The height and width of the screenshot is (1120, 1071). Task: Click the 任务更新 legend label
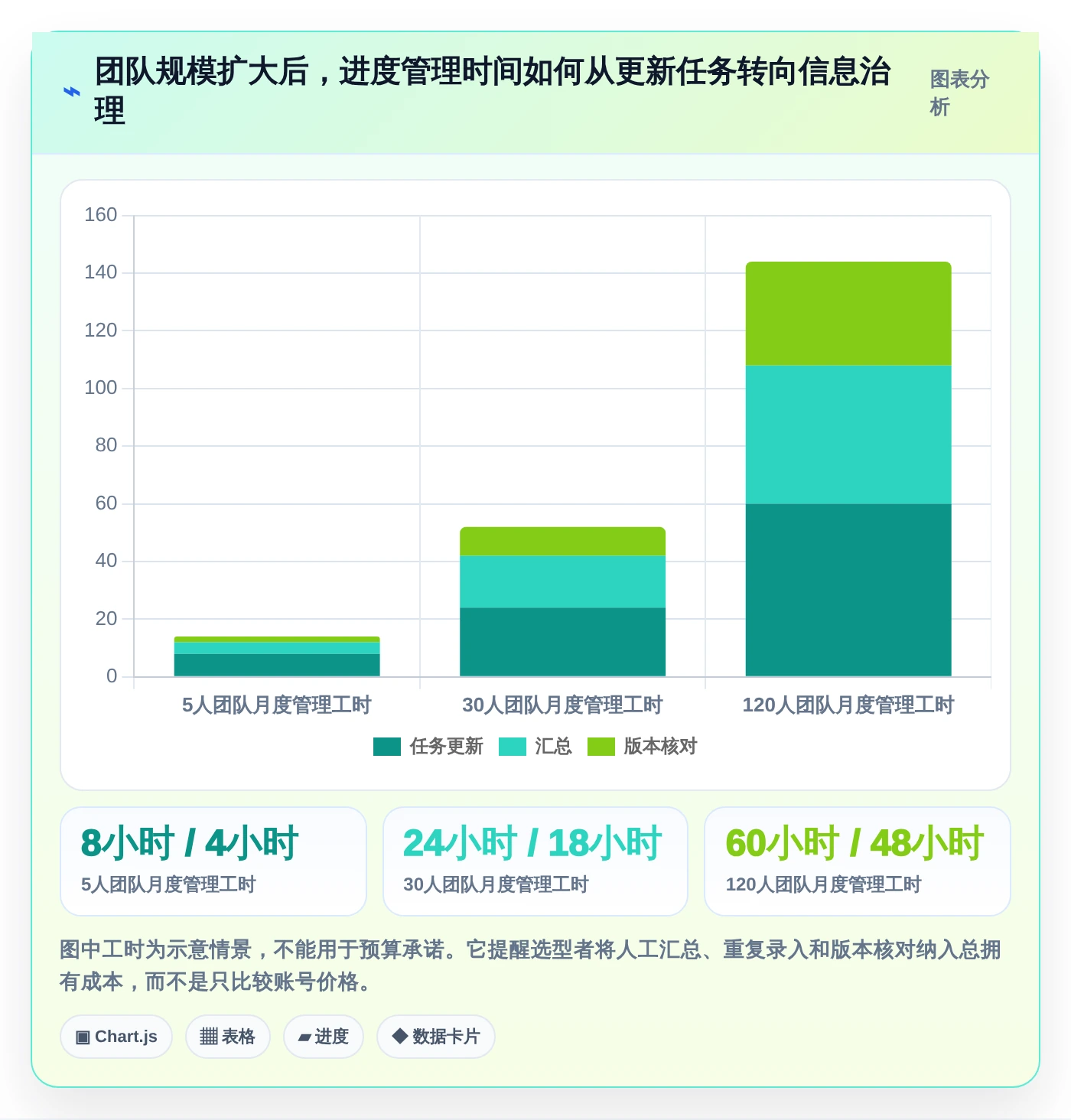[447, 747]
